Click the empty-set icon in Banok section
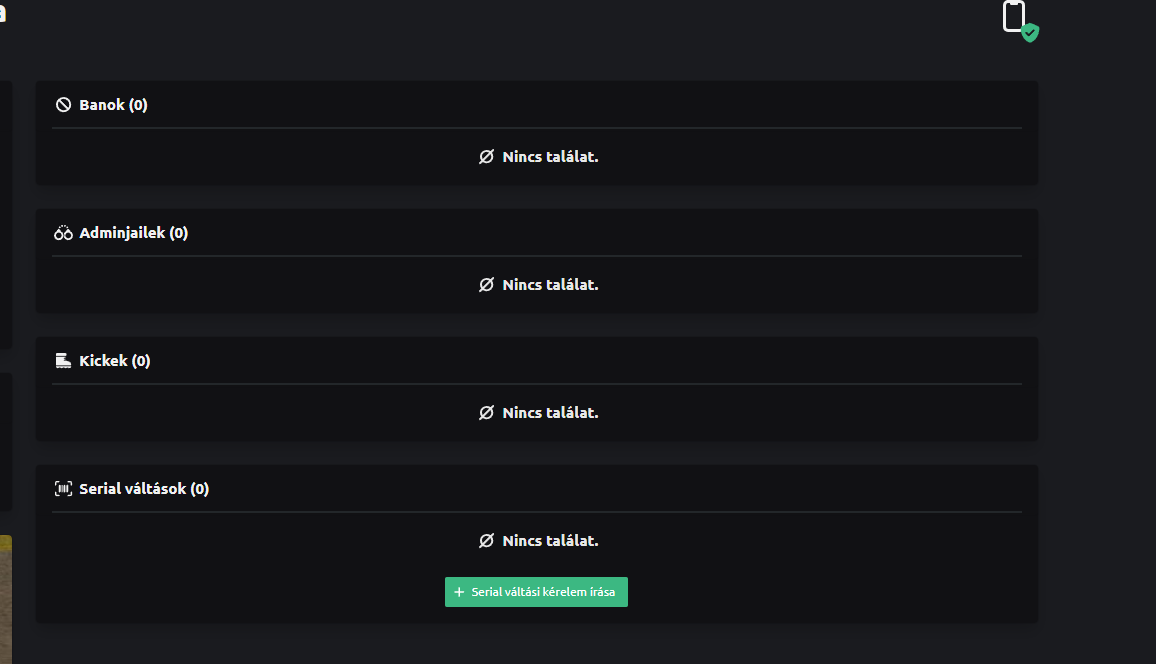This screenshot has height=664, width=1156. click(x=486, y=157)
